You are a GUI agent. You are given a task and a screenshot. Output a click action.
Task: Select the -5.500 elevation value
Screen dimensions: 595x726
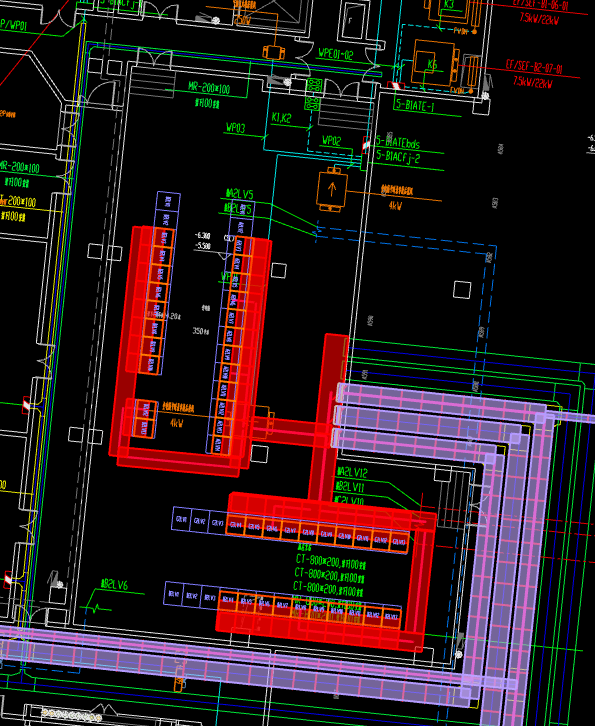203,246
